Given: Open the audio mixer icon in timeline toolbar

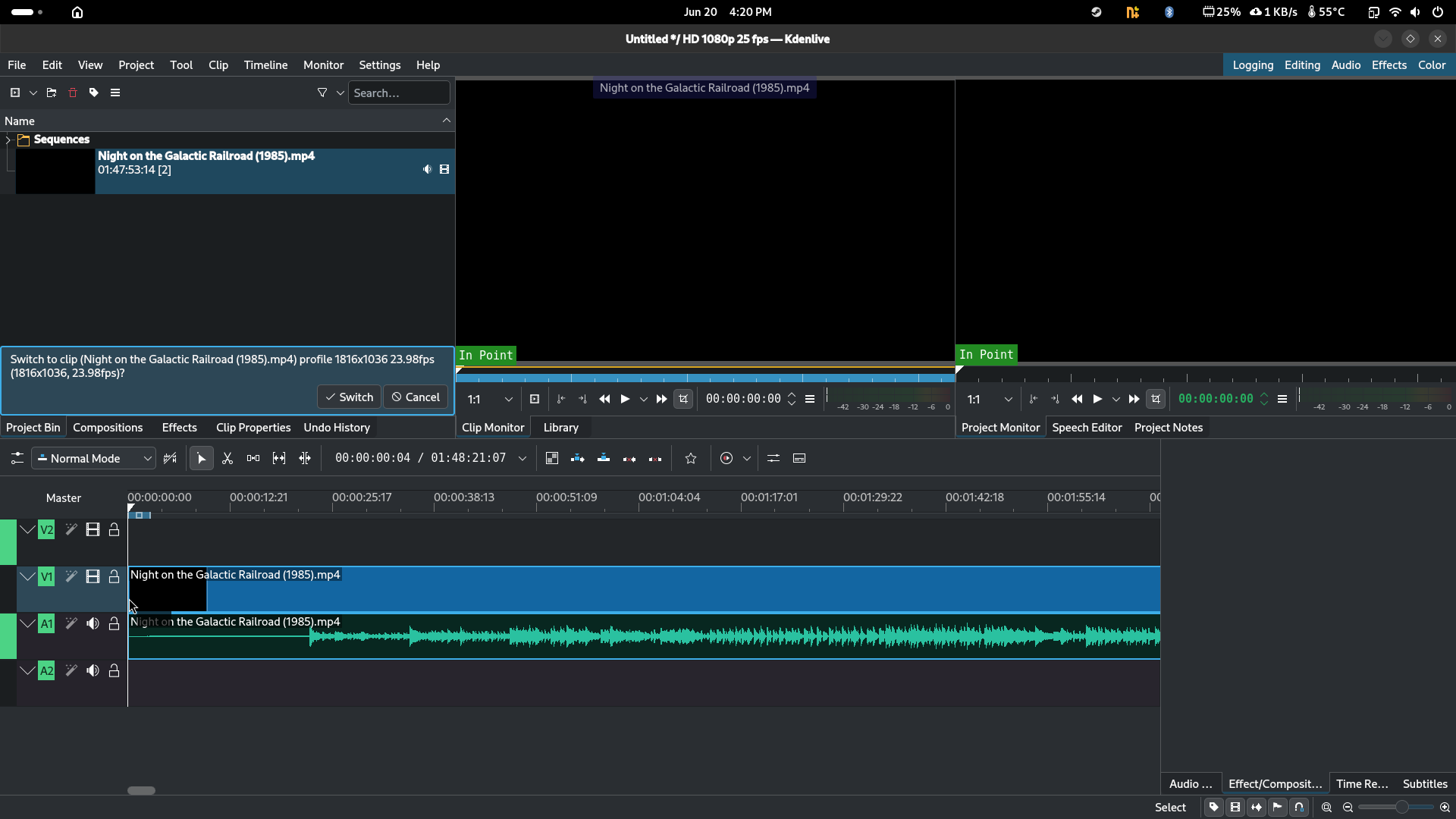Looking at the screenshot, I should pyautogui.click(x=773, y=459).
